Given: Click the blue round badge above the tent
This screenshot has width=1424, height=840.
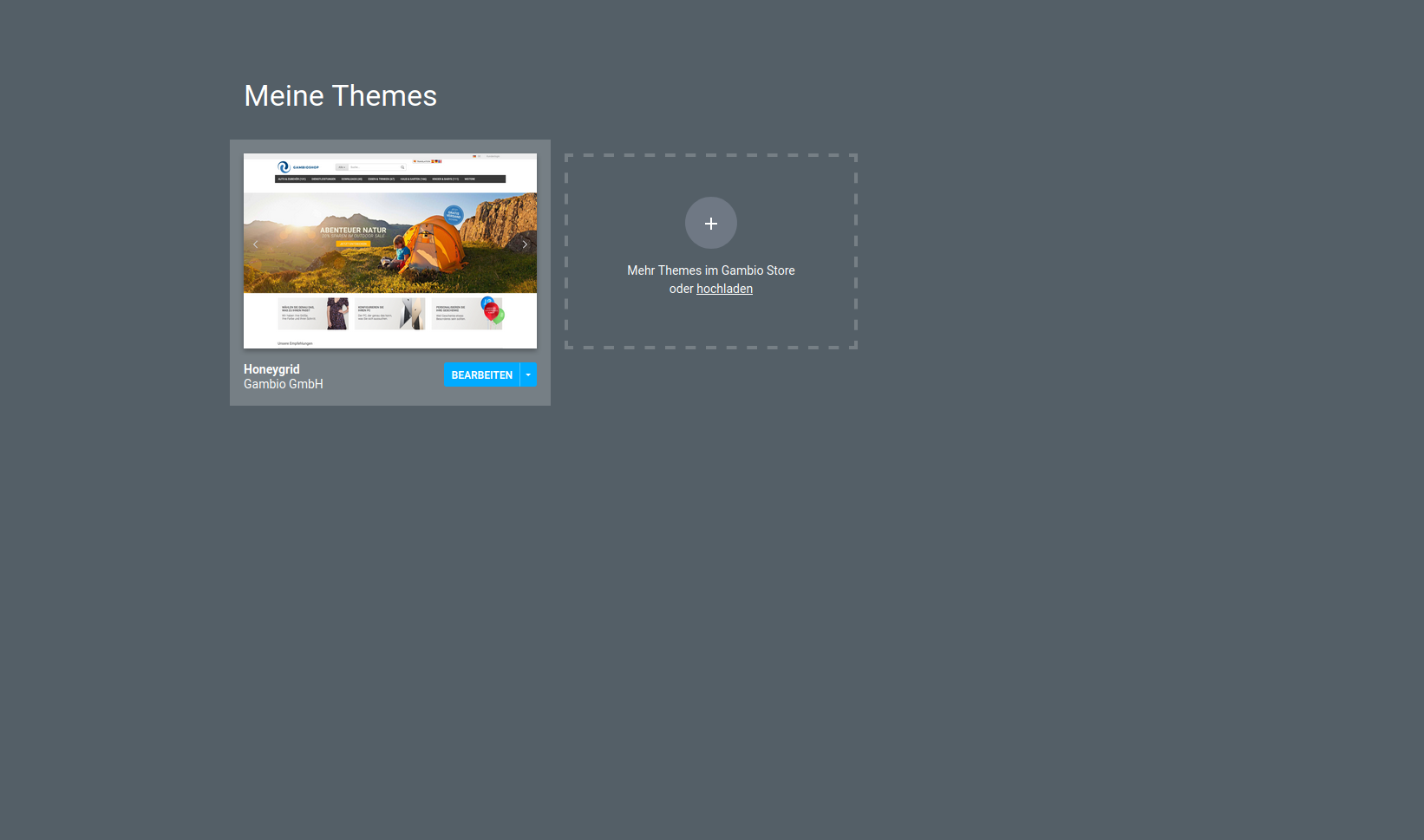Looking at the screenshot, I should click(454, 214).
